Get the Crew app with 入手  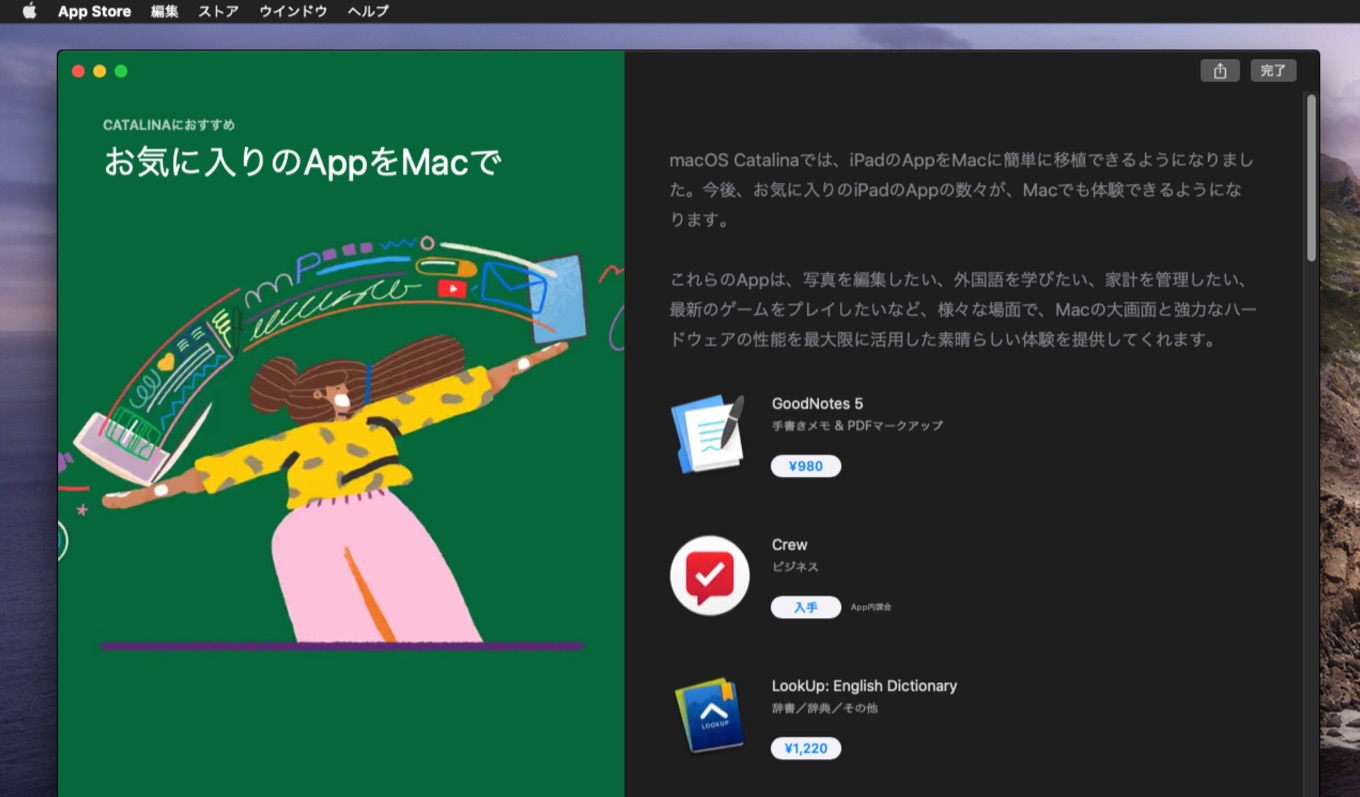(806, 607)
